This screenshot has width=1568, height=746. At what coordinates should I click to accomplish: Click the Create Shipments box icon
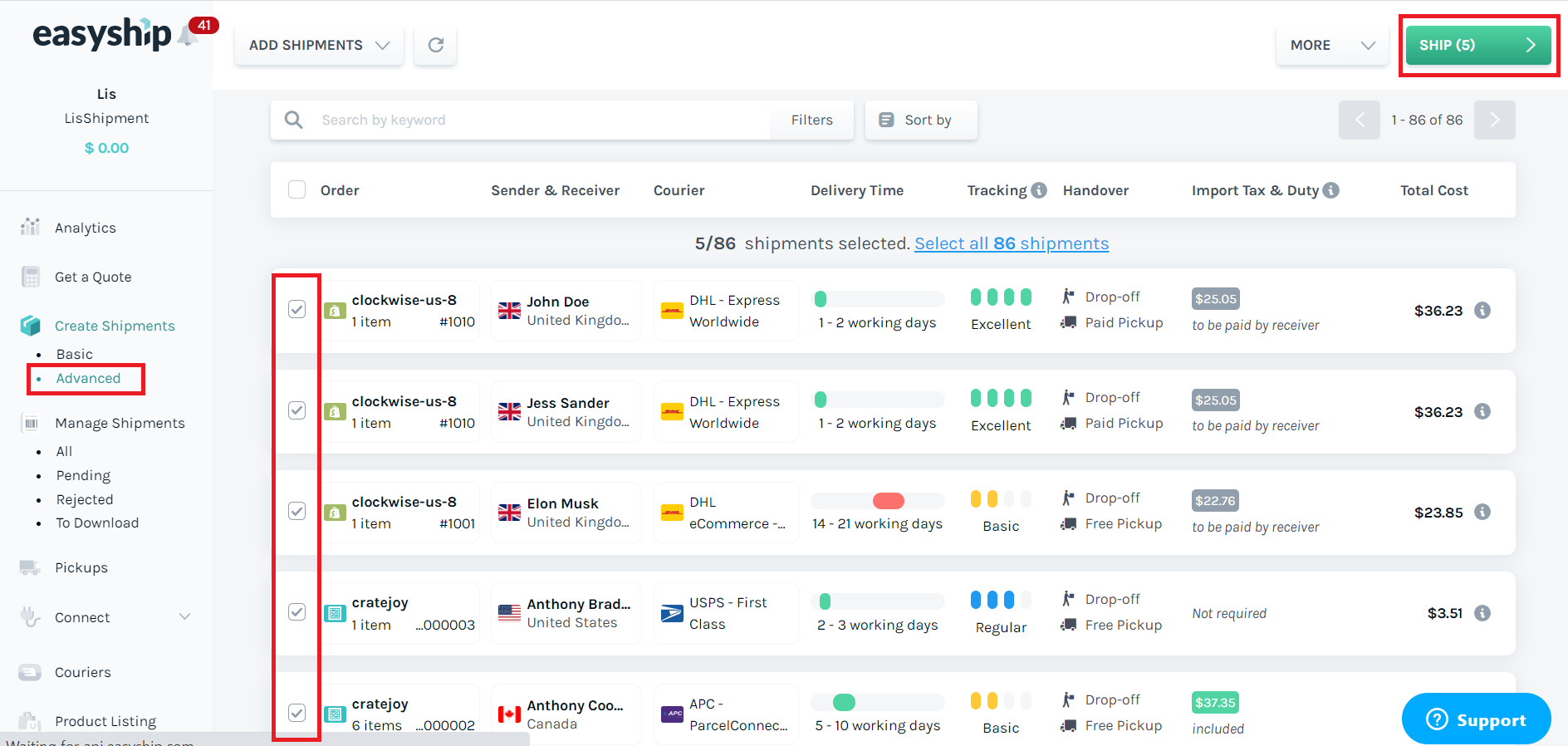(31, 325)
